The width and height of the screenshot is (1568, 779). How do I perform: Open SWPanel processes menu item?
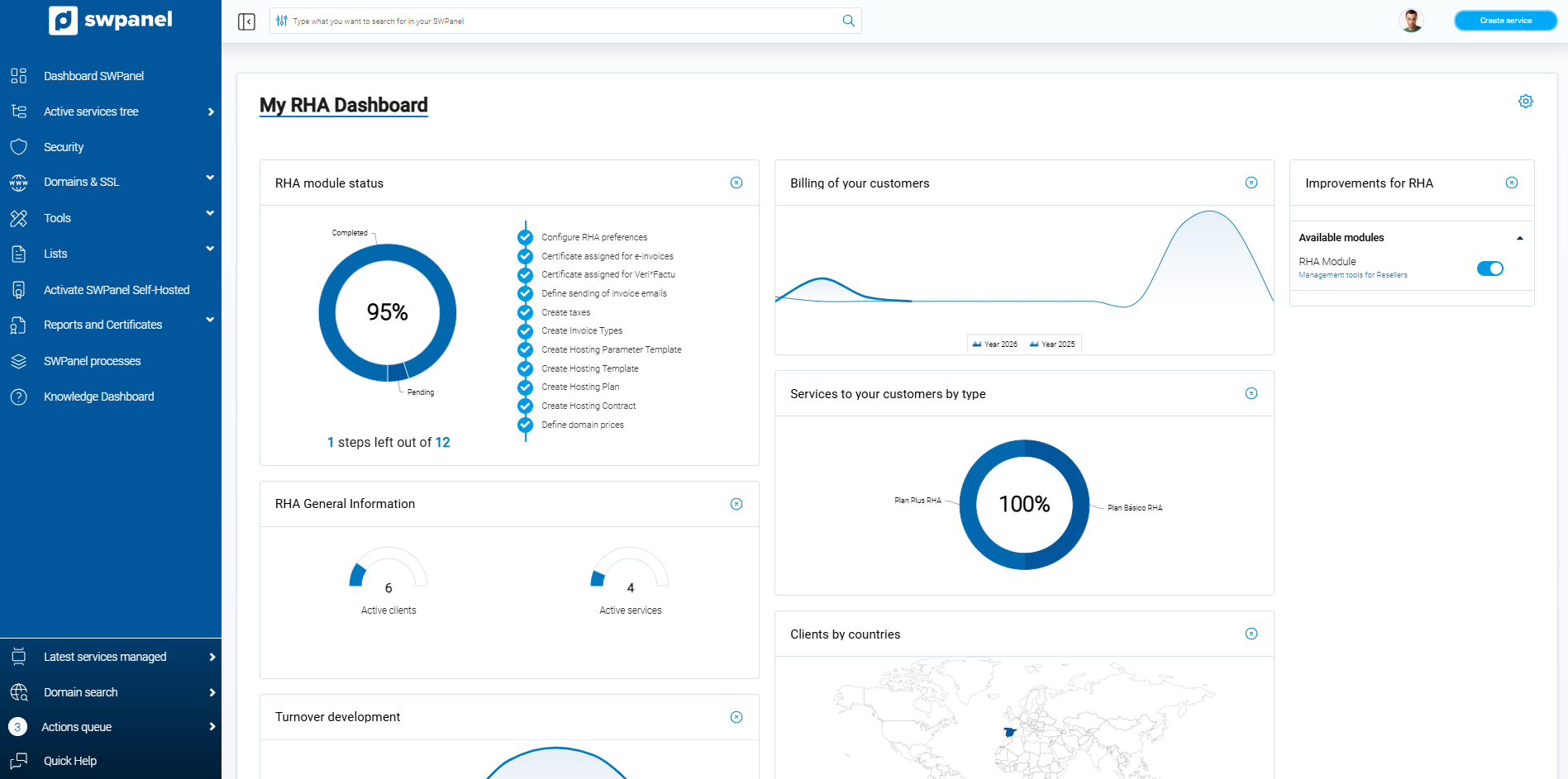[x=92, y=361]
